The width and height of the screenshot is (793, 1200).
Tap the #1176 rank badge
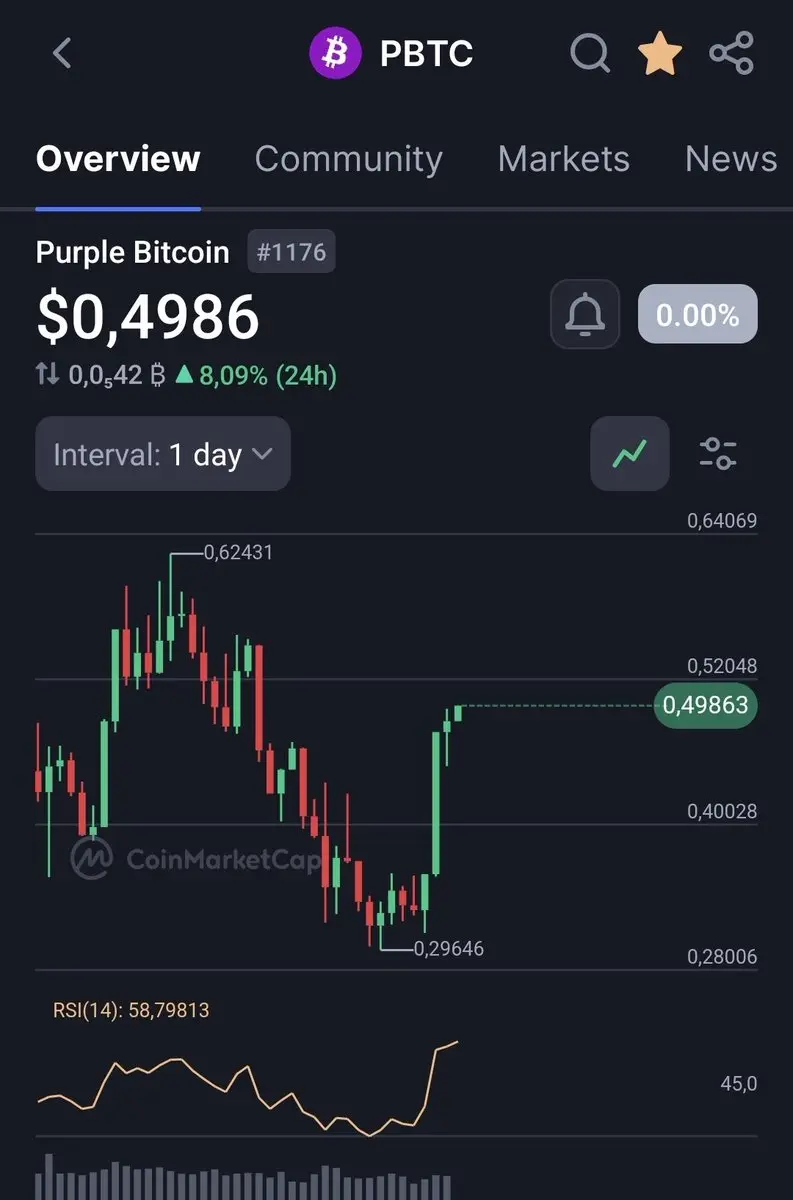pos(291,252)
